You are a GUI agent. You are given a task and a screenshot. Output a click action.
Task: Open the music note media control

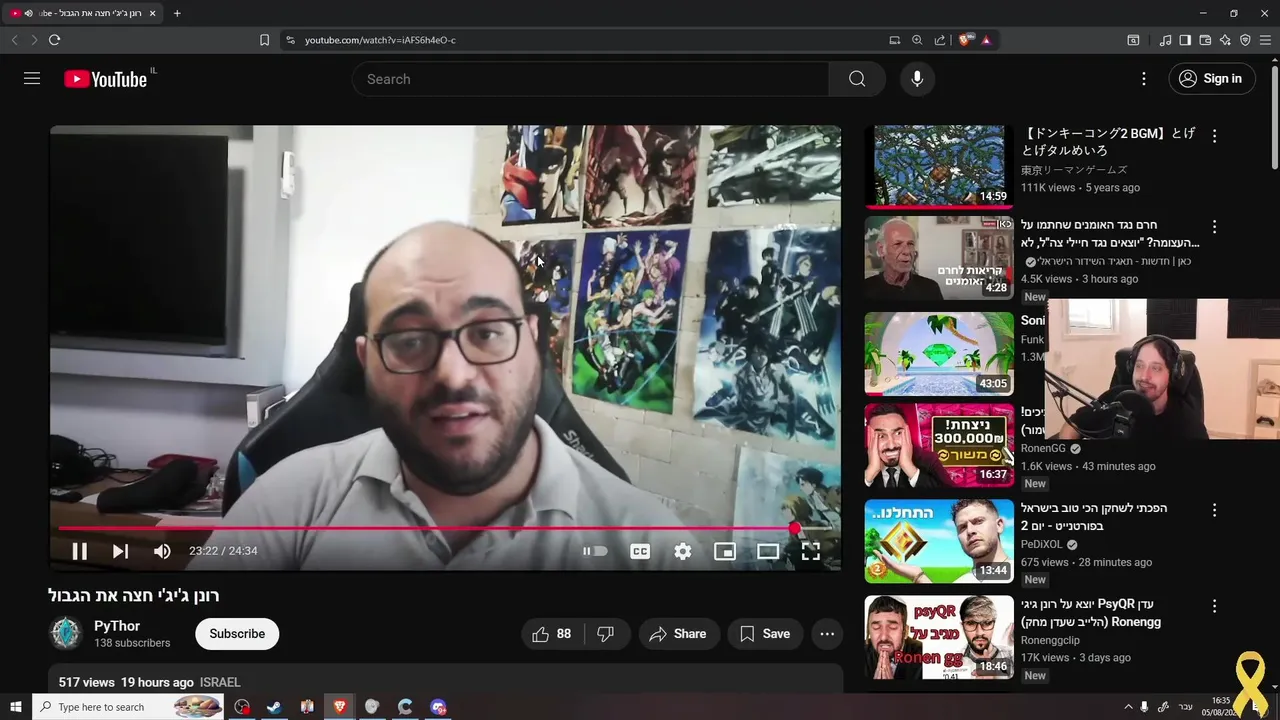point(1165,40)
